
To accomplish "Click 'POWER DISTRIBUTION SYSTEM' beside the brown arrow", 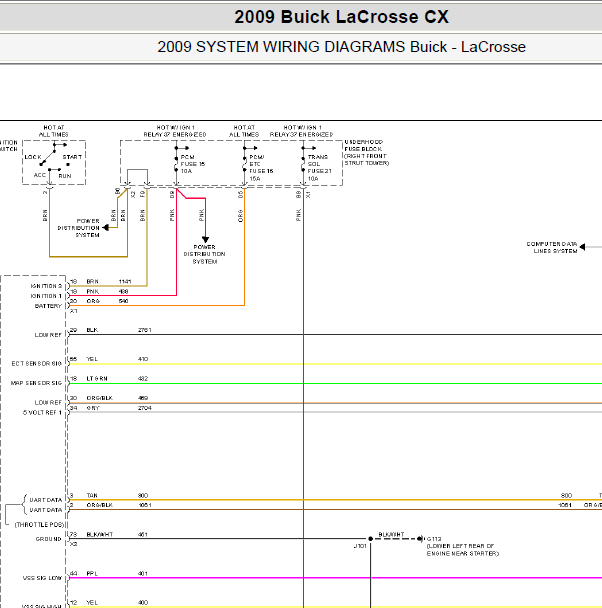I will coord(79,228).
